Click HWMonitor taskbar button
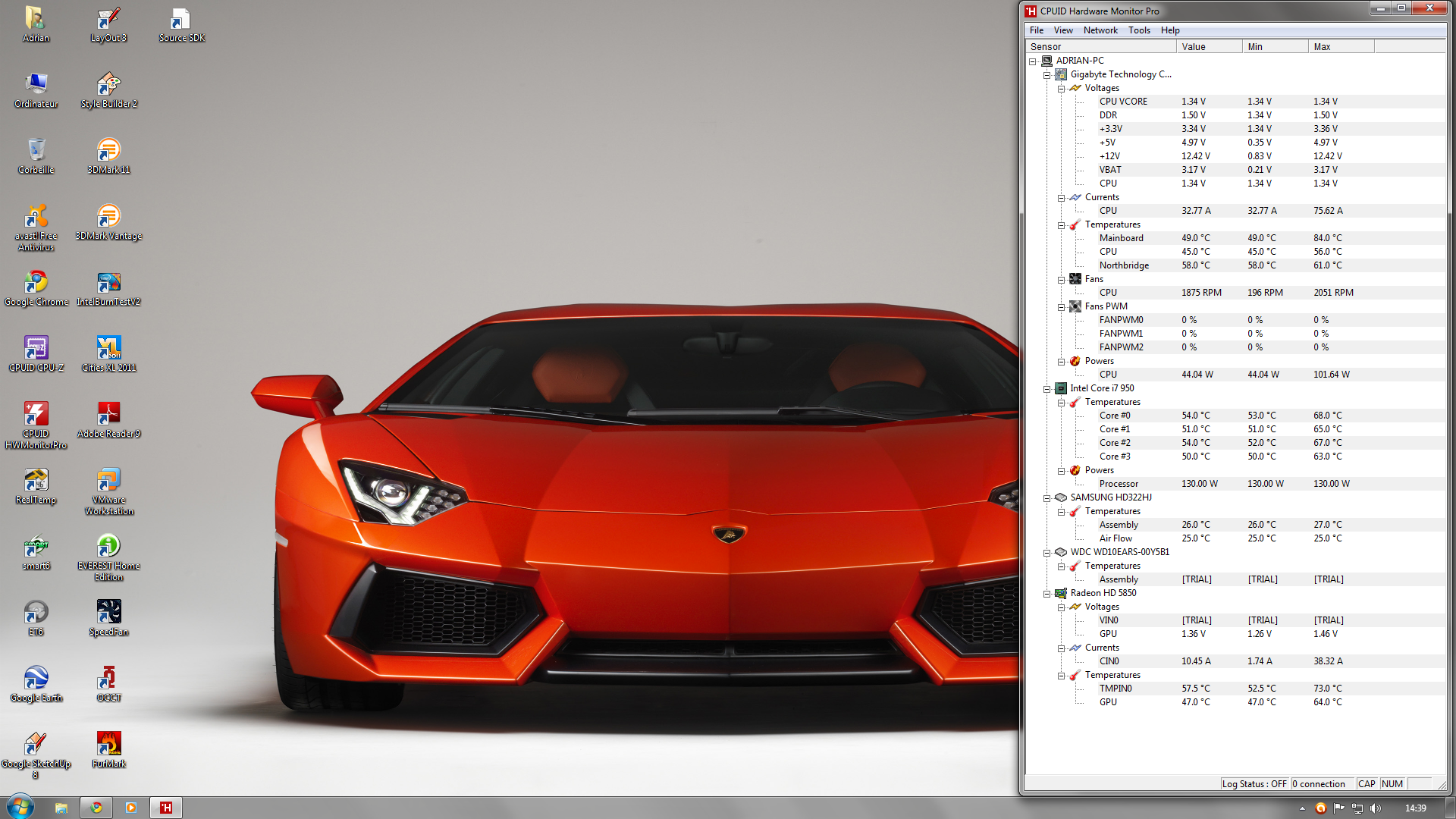The width and height of the screenshot is (1456, 819). click(166, 808)
